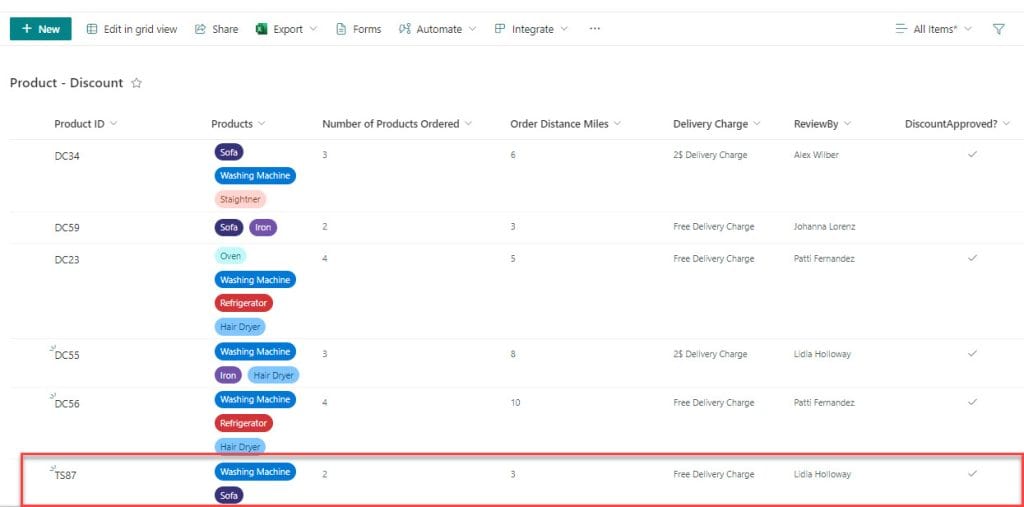Viewport: 1024px width, 507px height.
Task: Click the Edit in grid view icon
Action: click(92, 29)
